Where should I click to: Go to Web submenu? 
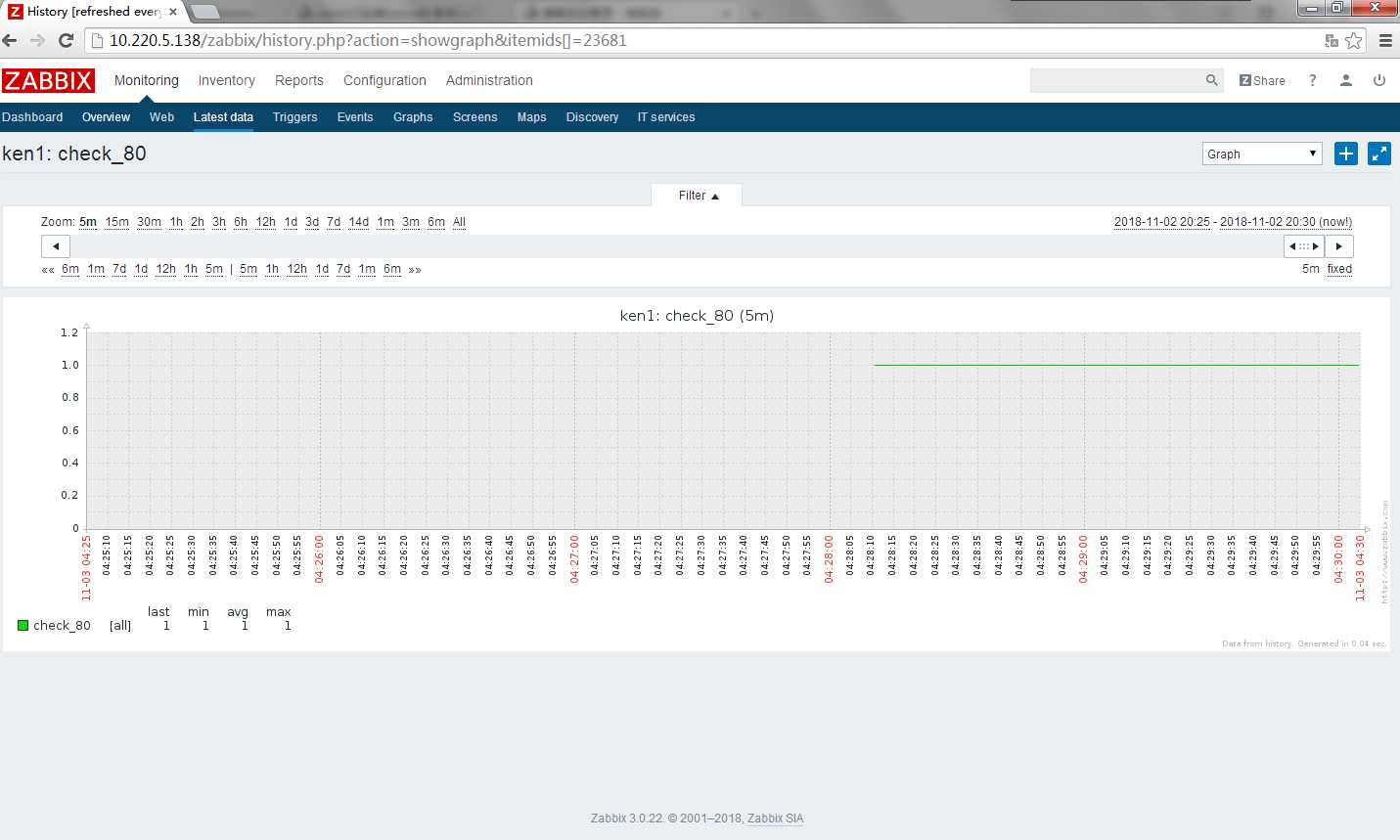161,117
